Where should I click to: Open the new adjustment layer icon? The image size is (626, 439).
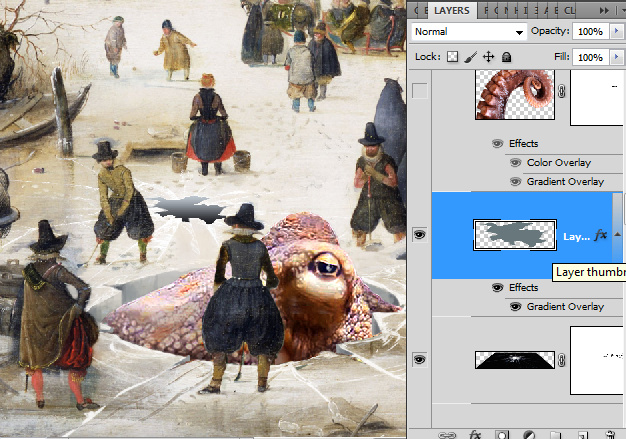(x=529, y=435)
